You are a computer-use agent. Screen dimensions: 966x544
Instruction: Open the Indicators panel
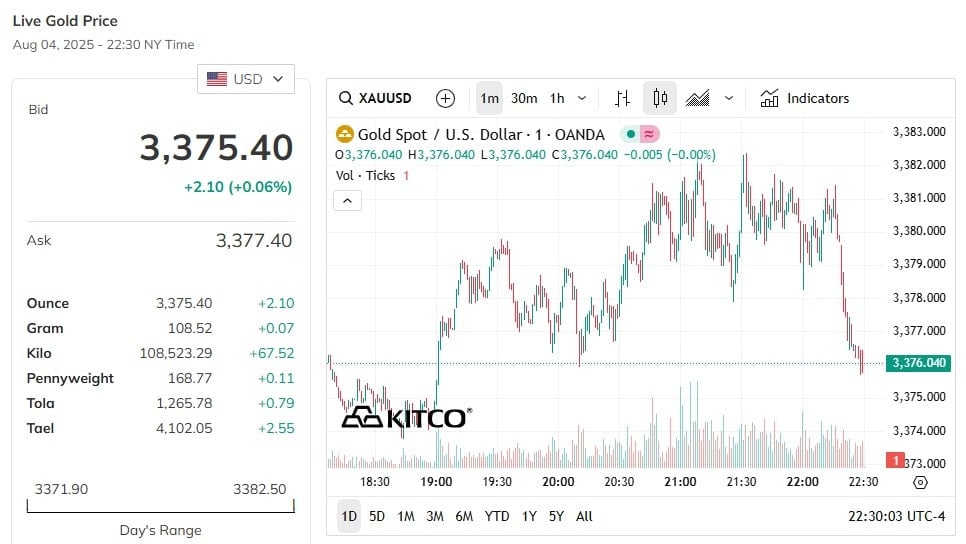click(x=804, y=99)
